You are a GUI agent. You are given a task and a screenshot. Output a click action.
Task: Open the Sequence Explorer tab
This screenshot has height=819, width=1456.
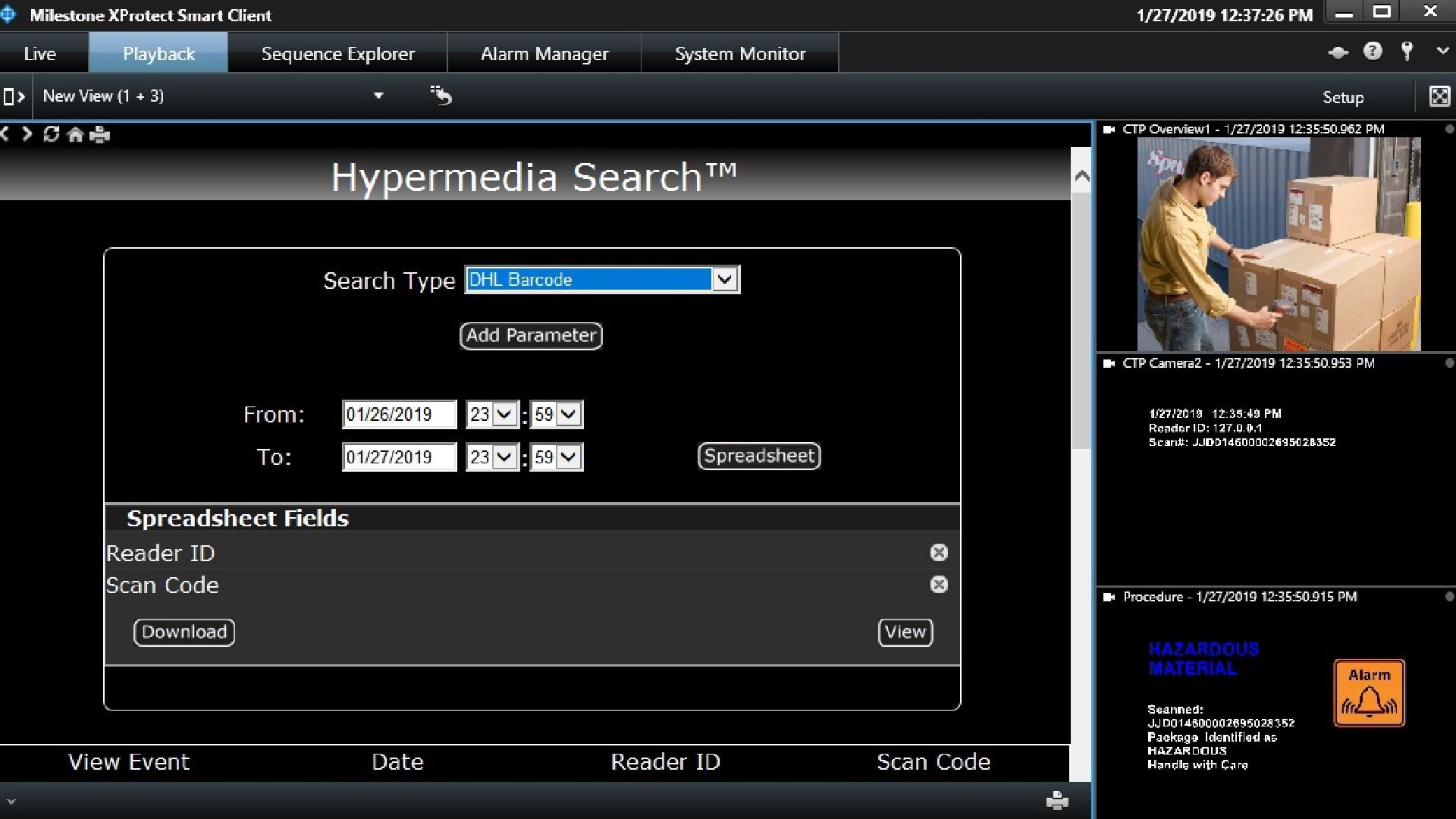[x=337, y=53]
